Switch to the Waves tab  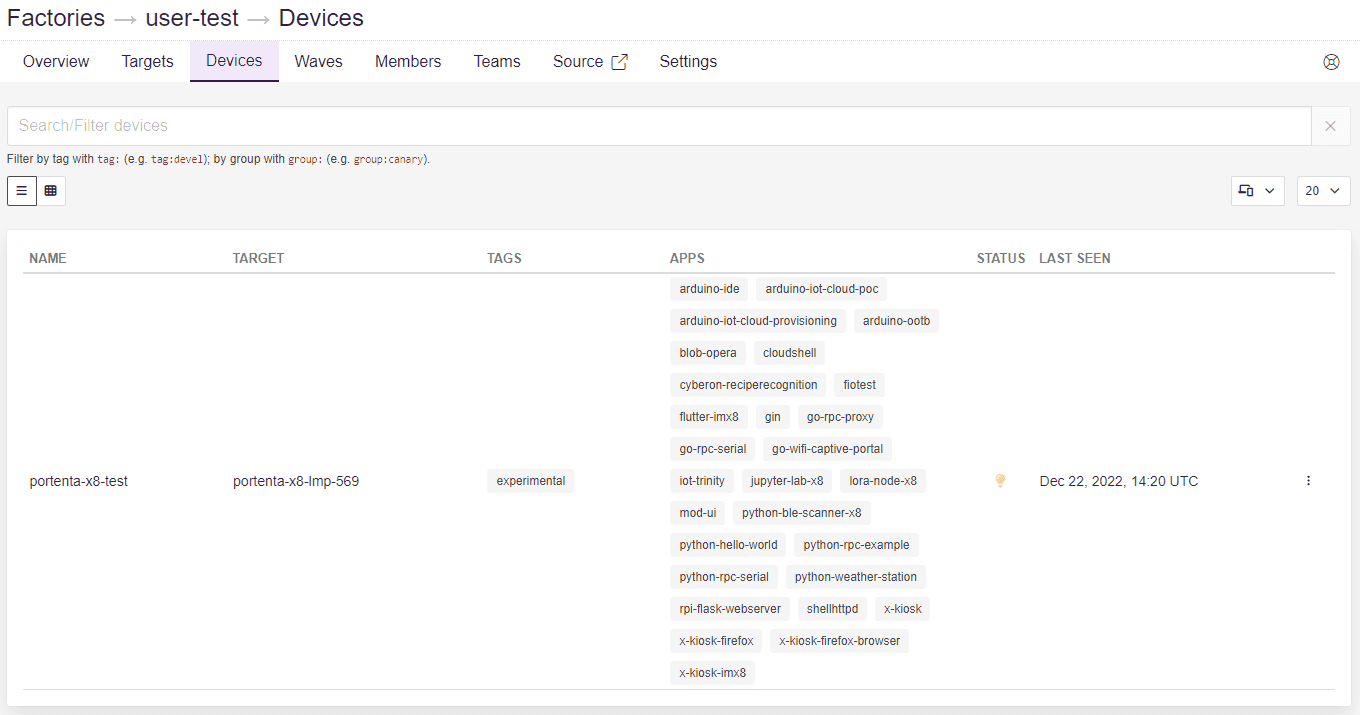[318, 62]
